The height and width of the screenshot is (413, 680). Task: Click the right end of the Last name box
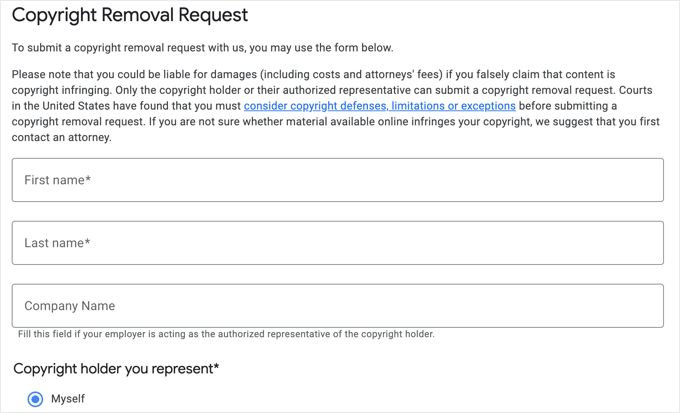(x=640, y=243)
